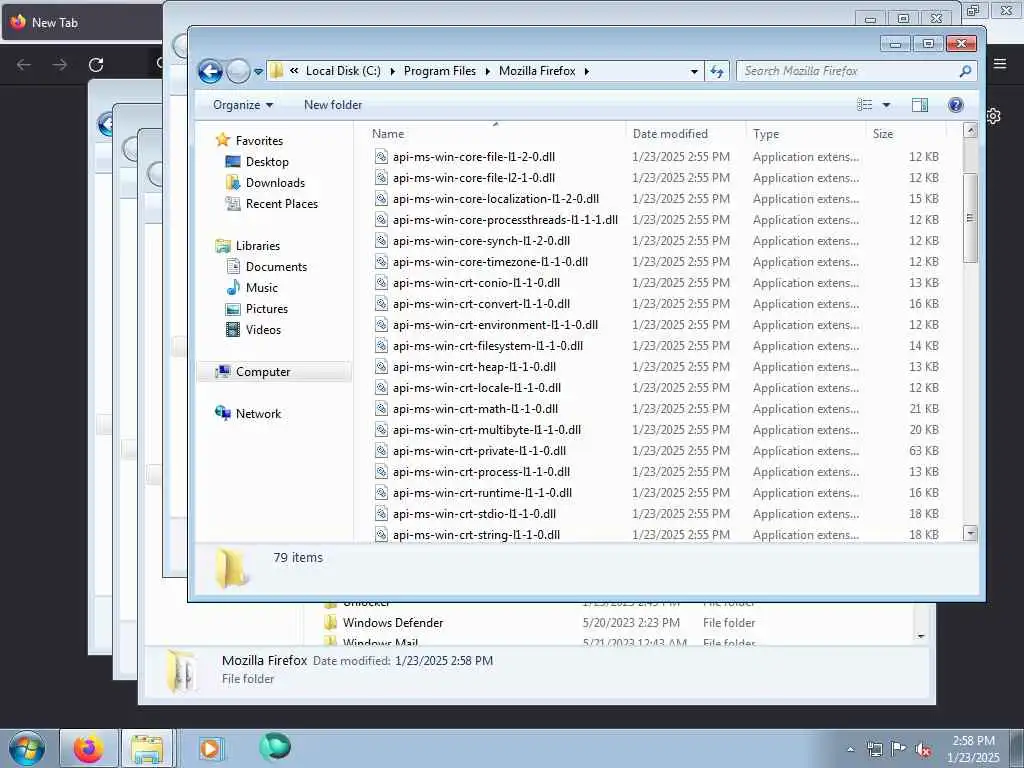The height and width of the screenshot is (768, 1024).
Task: Open Windows Start button
Action: [x=27, y=748]
